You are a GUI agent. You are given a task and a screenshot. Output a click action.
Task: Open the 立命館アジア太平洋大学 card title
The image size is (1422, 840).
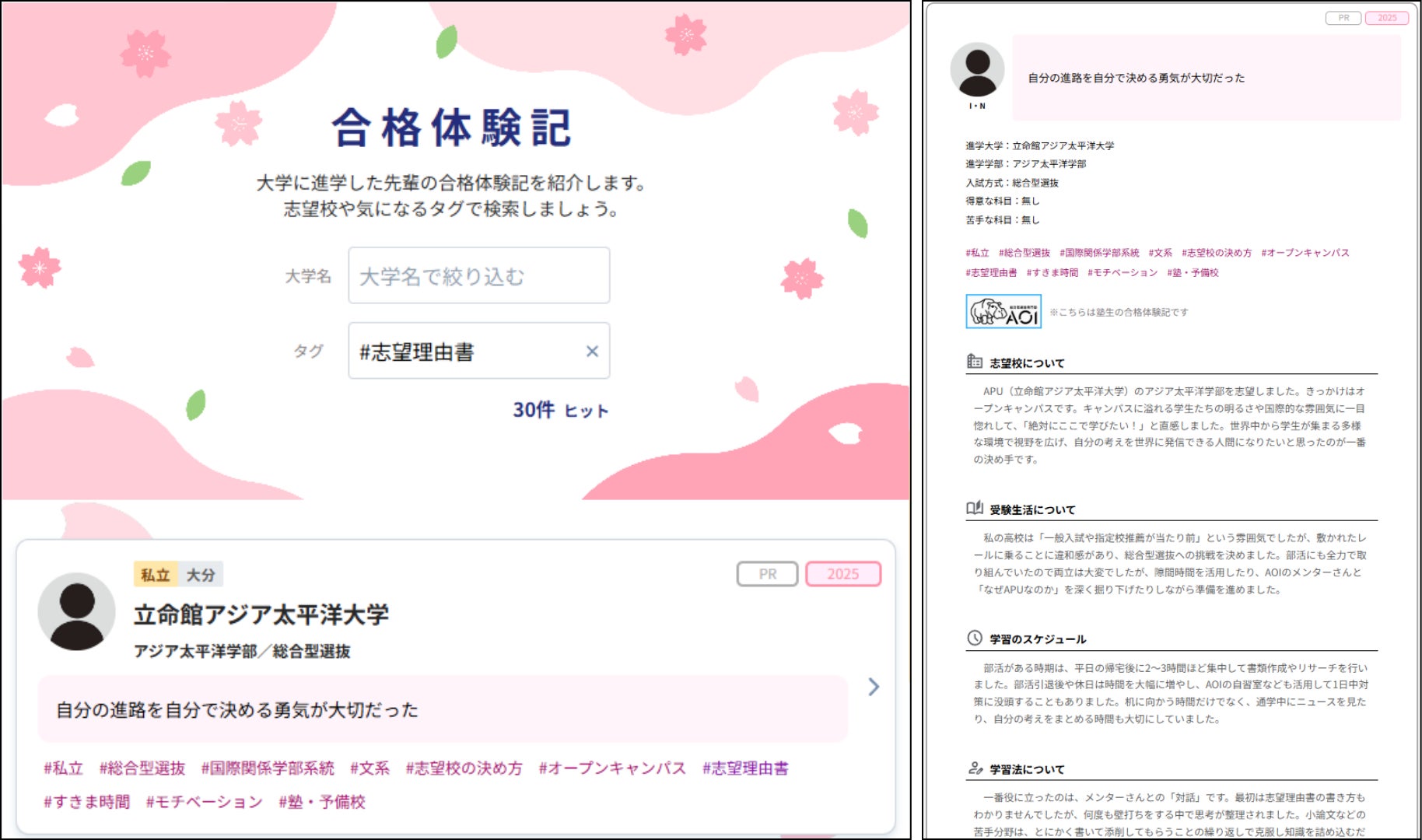pos(261,615)
